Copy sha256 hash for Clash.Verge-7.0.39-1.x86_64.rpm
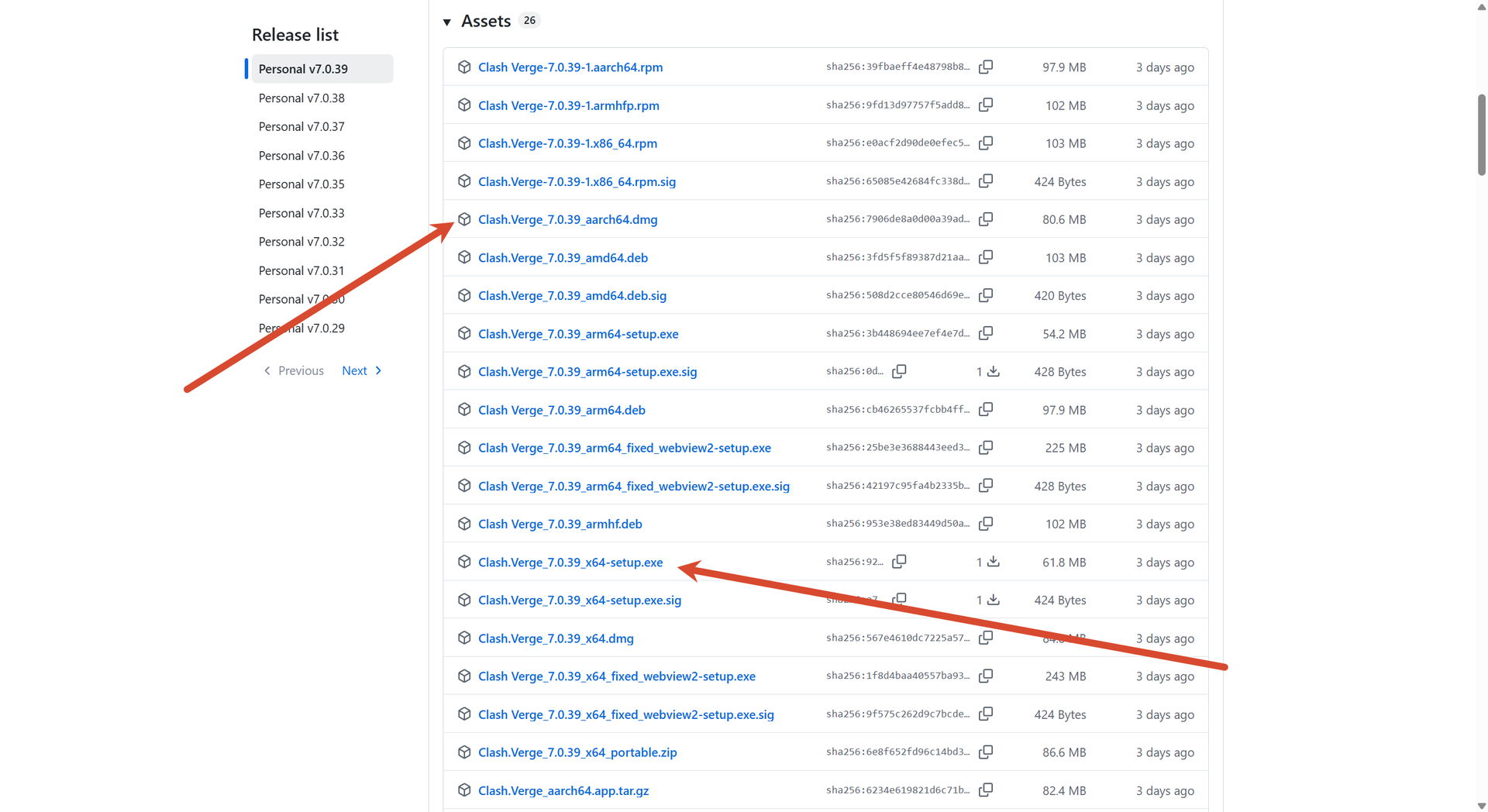 986,143
